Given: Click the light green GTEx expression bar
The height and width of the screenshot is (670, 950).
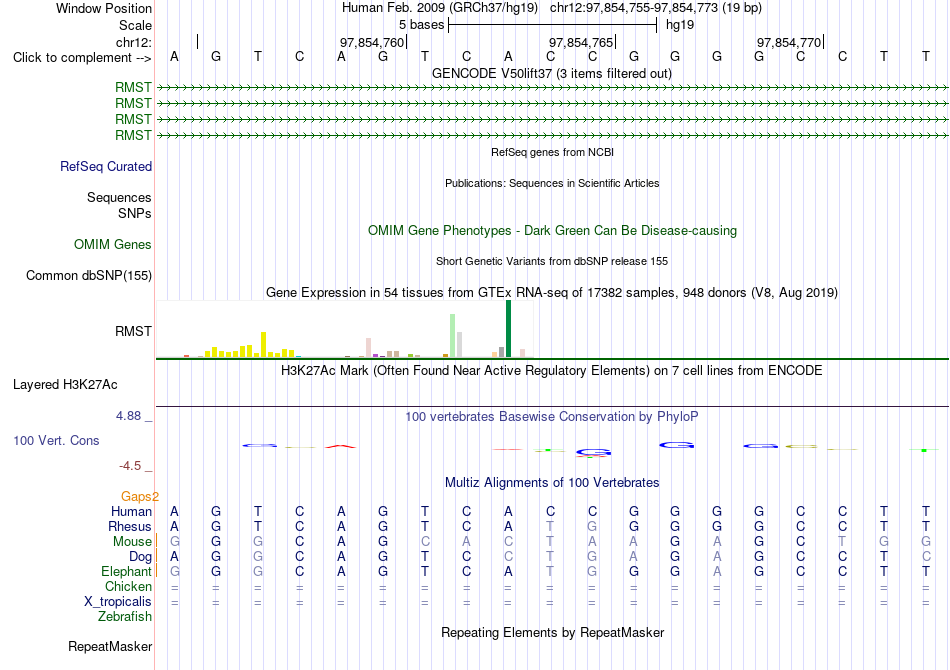Looking at the screenshot, I should (453, 336).
